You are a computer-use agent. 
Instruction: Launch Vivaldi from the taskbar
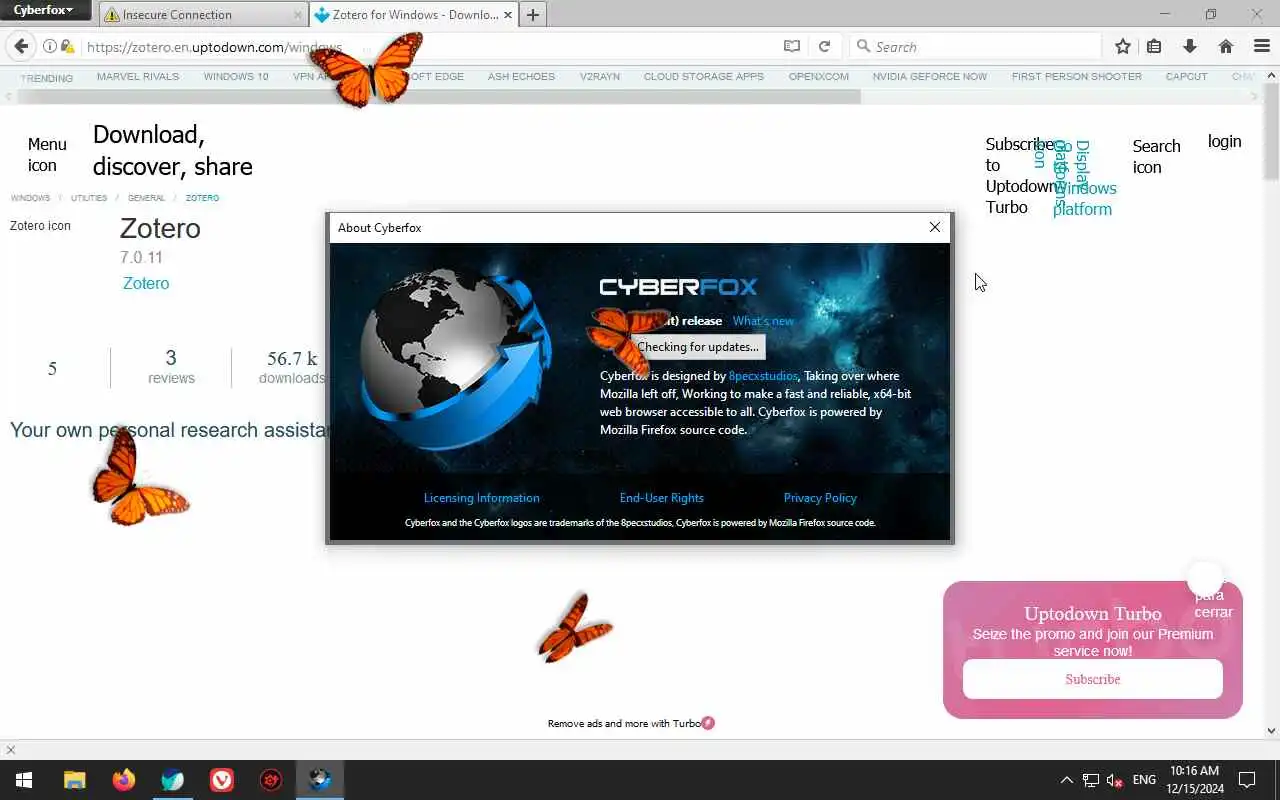[x=222, y=780]
